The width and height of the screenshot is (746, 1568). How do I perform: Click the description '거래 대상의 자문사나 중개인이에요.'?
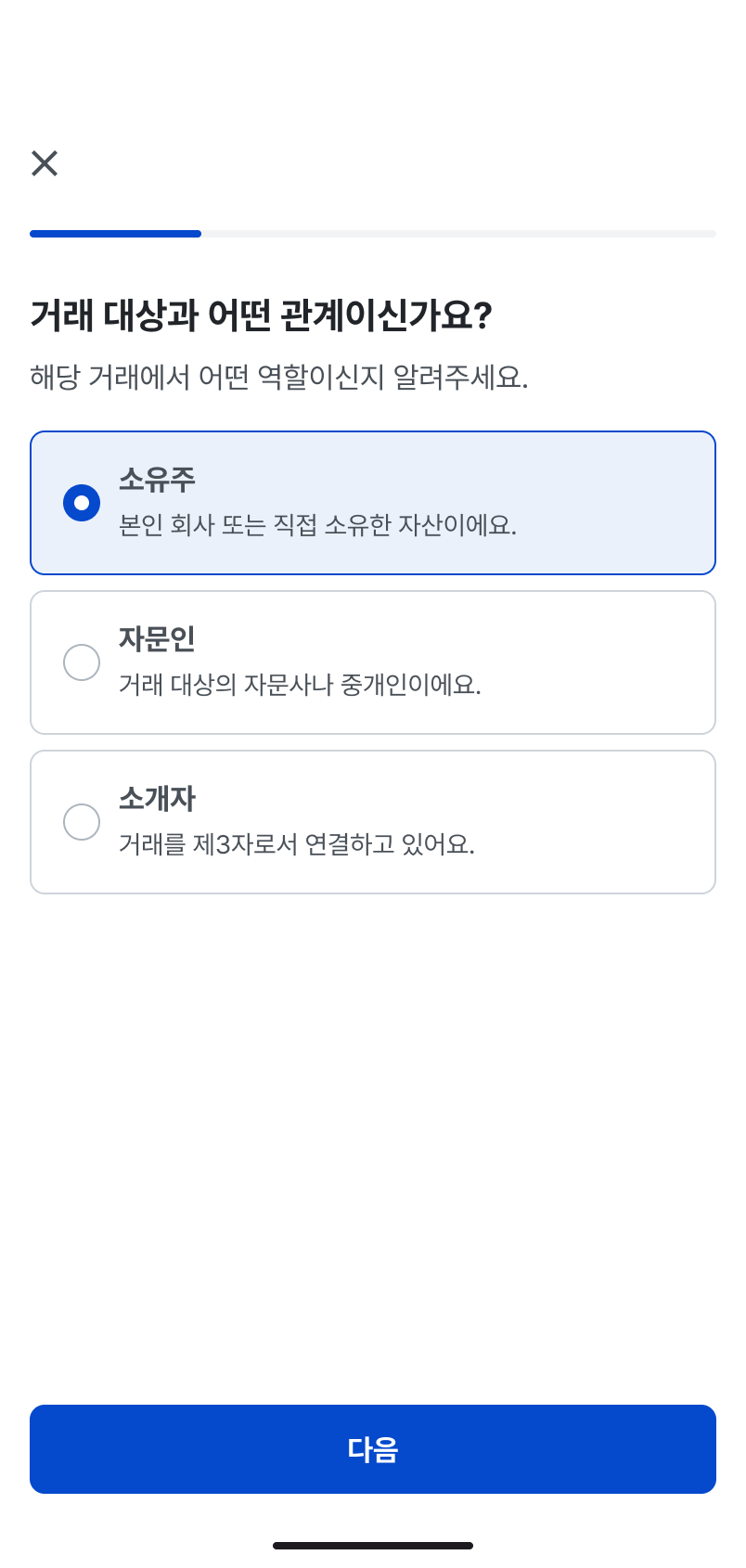coord(300,686)
